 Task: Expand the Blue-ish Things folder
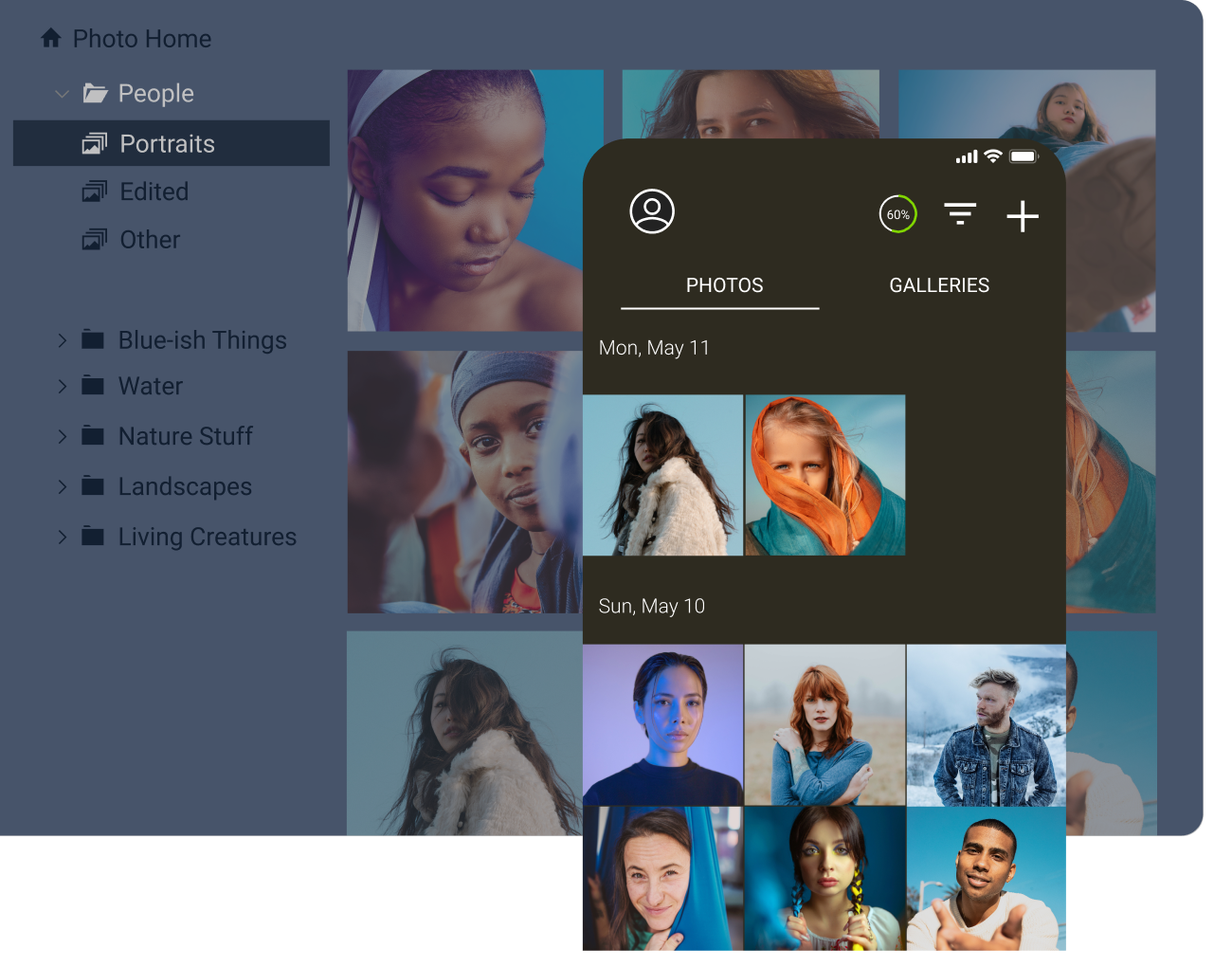(x=61, y=339)
